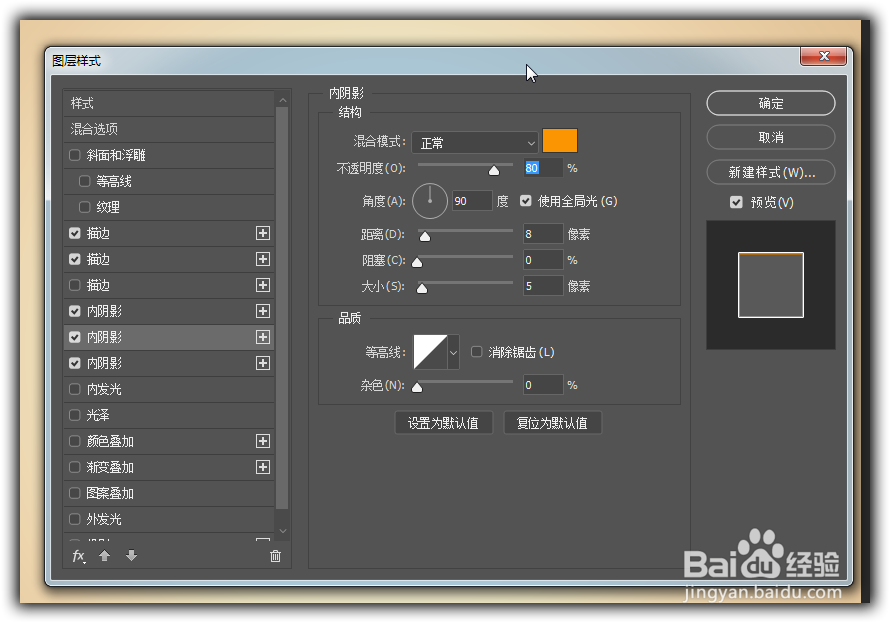Click the 复位为默认值 button

553,422
